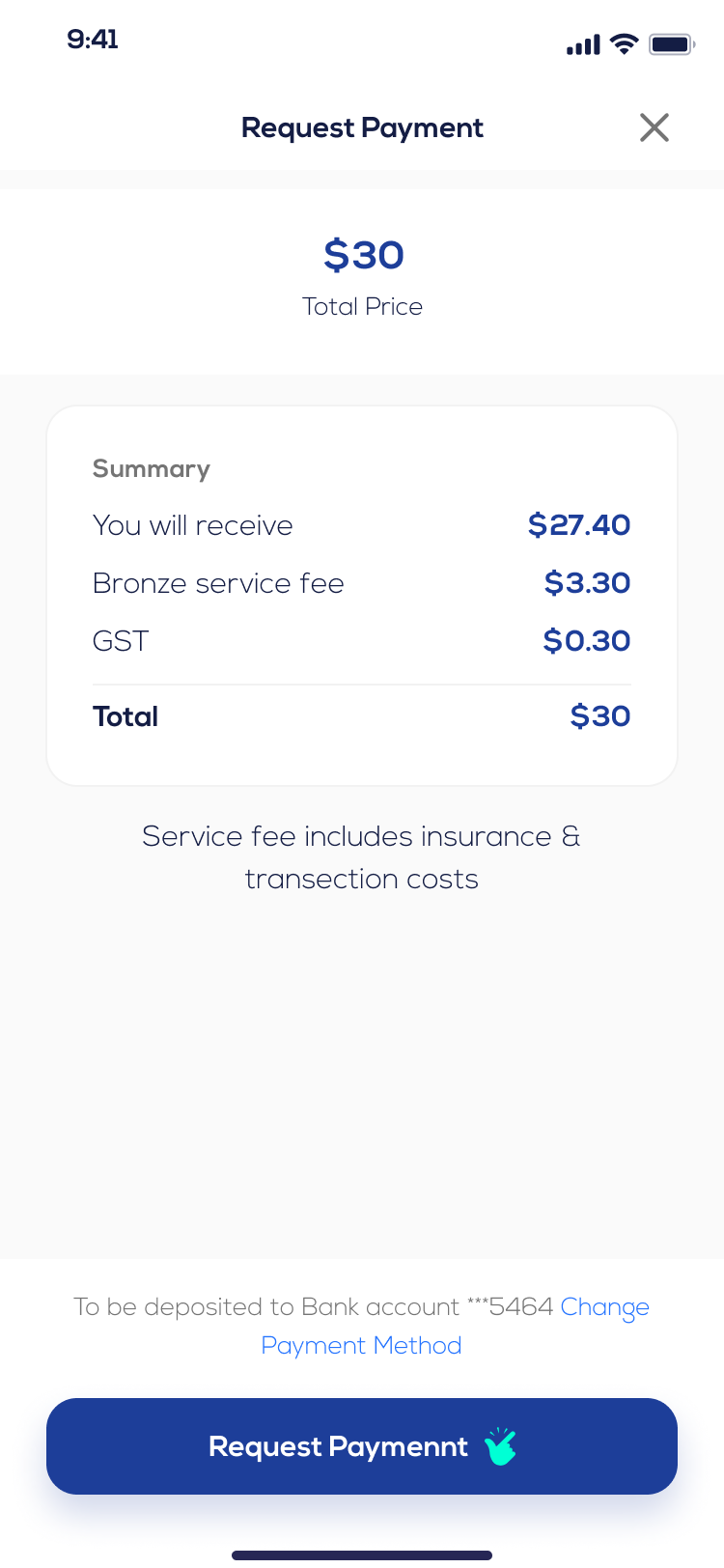This screenshot has width=724, height=1568.
Task: Tap the battery indicator icon
Action: click(x=672, y=44)
